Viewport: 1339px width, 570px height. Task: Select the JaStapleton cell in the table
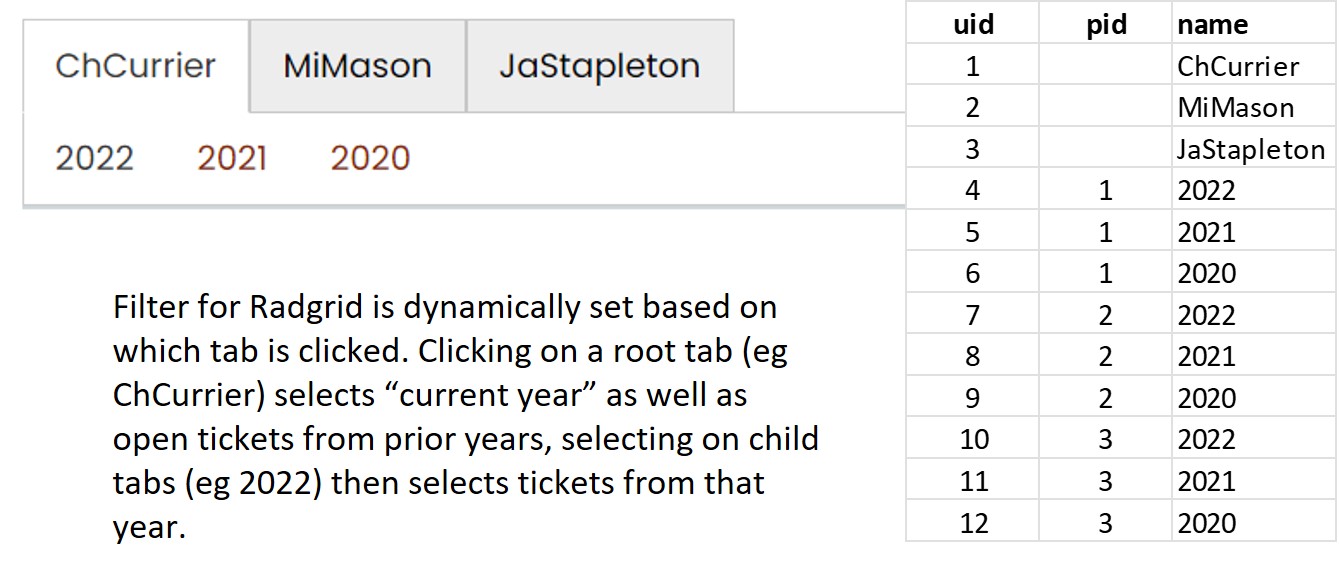tap(1250, 150)
